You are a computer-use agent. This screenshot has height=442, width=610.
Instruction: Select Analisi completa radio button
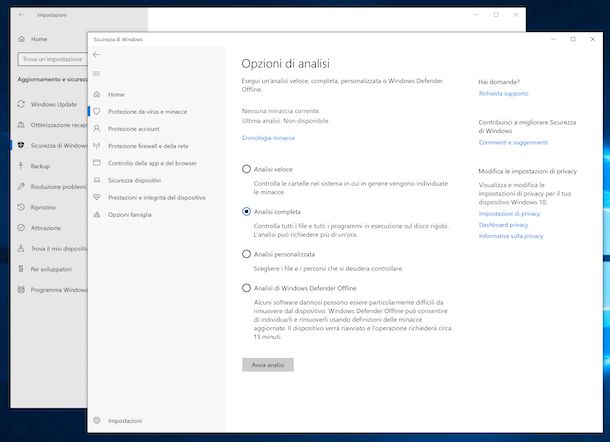[x=246, y=211]
